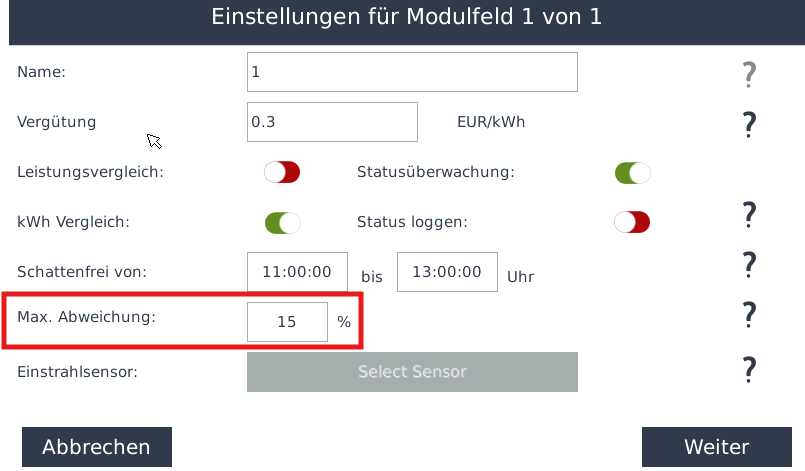Click the Einstellungen für Modulfeld title

coord(407,17)
